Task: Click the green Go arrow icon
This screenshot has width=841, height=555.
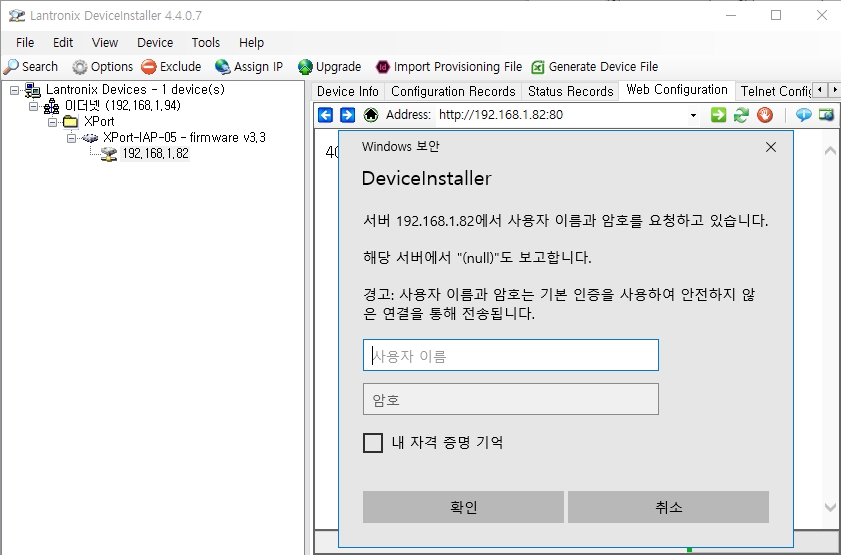Action: tap(718, 115)
